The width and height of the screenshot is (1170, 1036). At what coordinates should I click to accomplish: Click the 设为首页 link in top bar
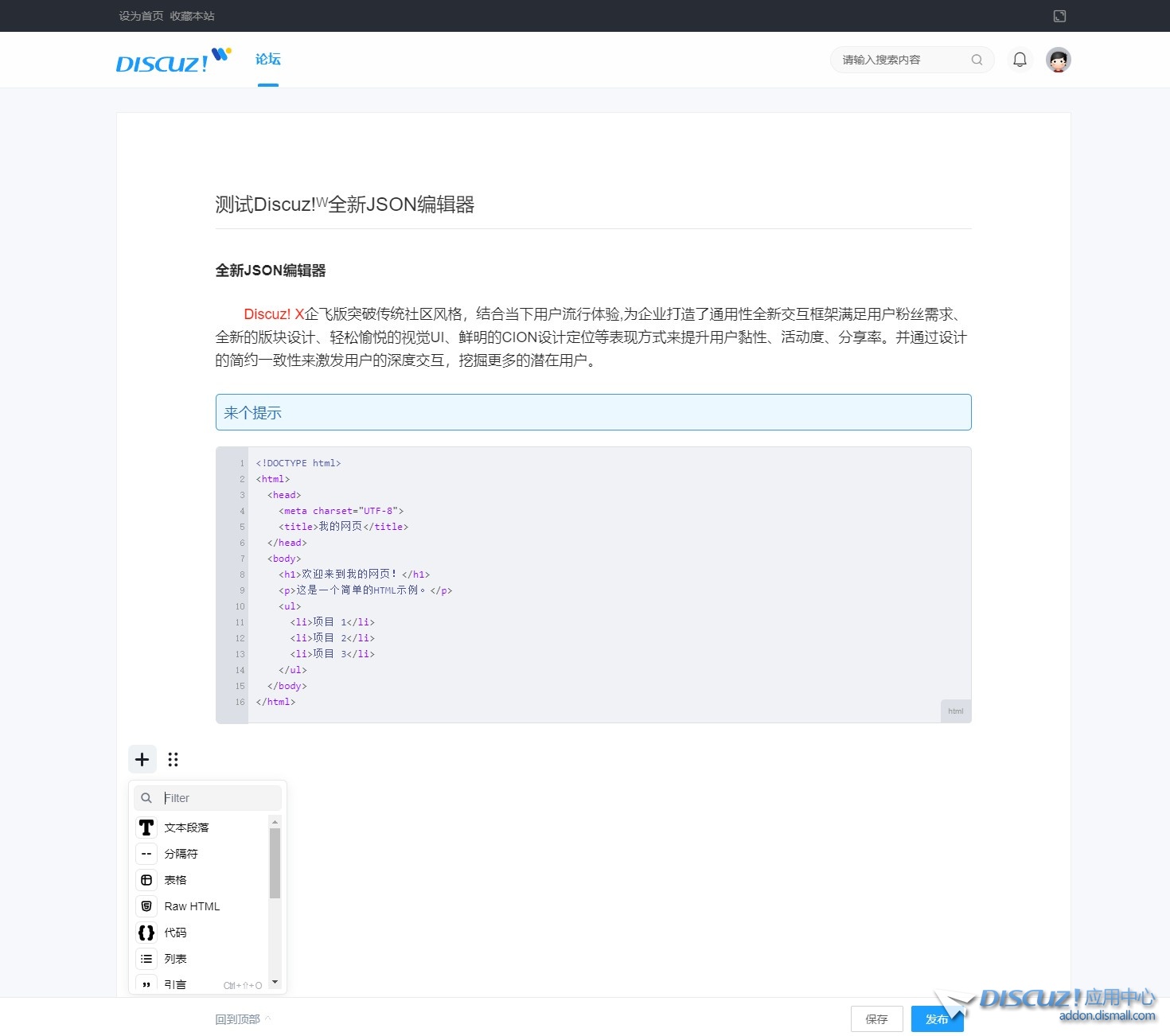click(x=141, y=16)
